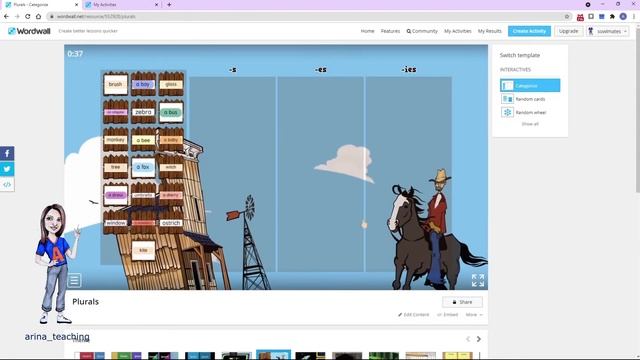
Task: Go back to previous page
Action: [x=6, y=16]
